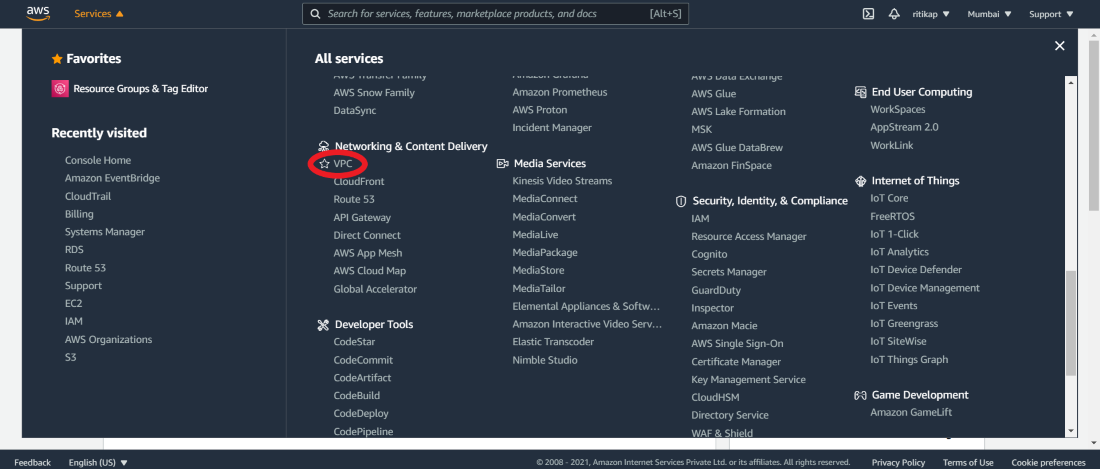This screenshot has width=1100, height=469.
Task: Open Kinesis Video Streams
Action: pos(562,181)
